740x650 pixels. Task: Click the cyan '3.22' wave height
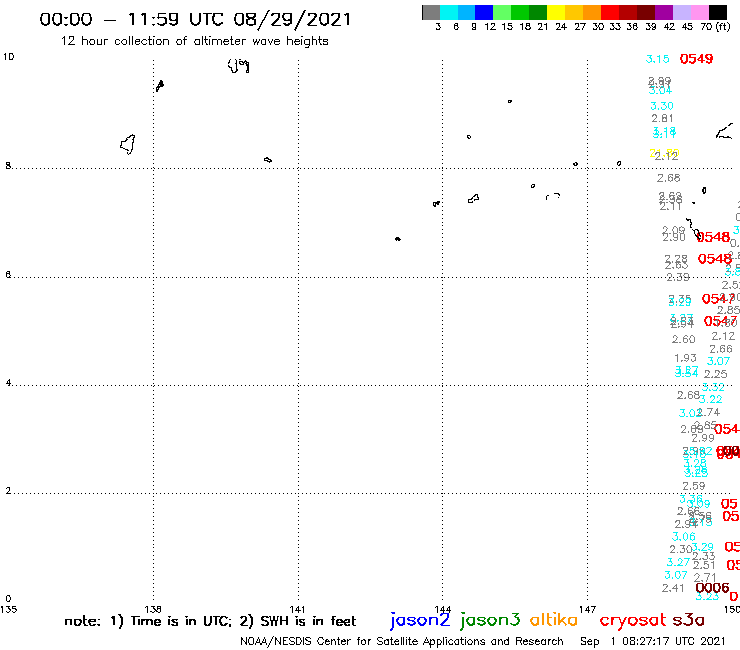coord(710,399)
